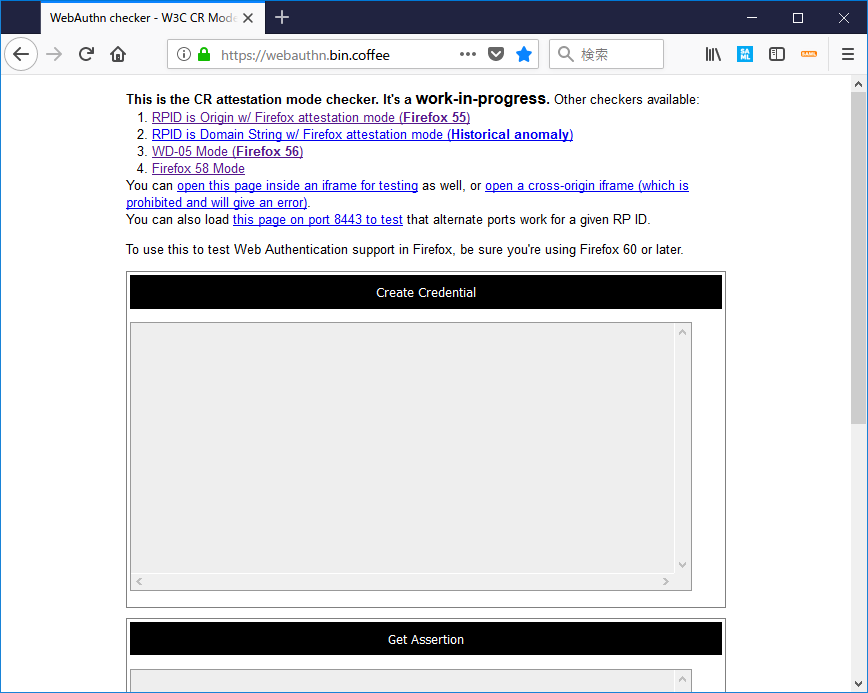Reload the current page

(86, 54)
